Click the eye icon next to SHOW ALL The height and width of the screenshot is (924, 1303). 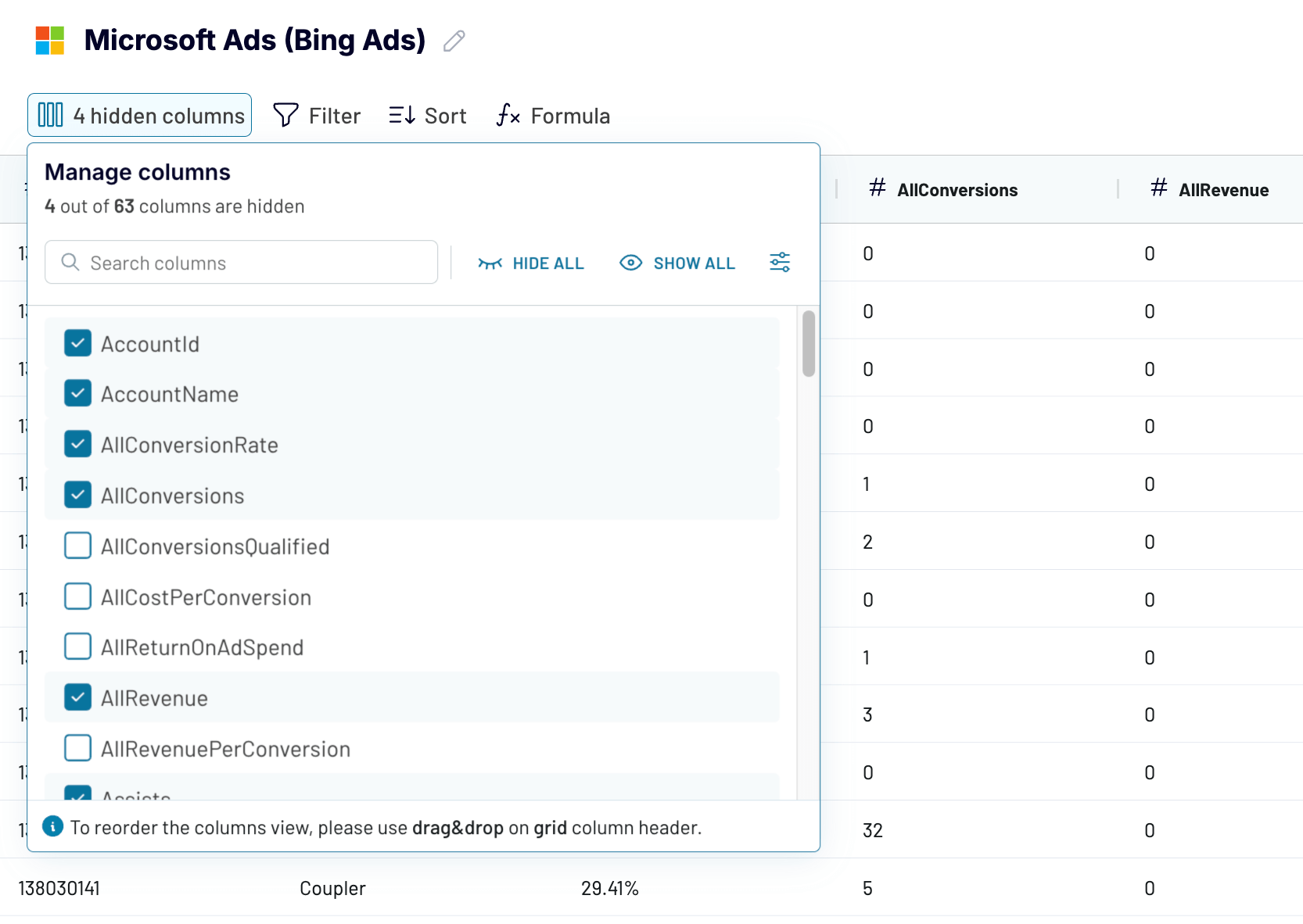630,263
